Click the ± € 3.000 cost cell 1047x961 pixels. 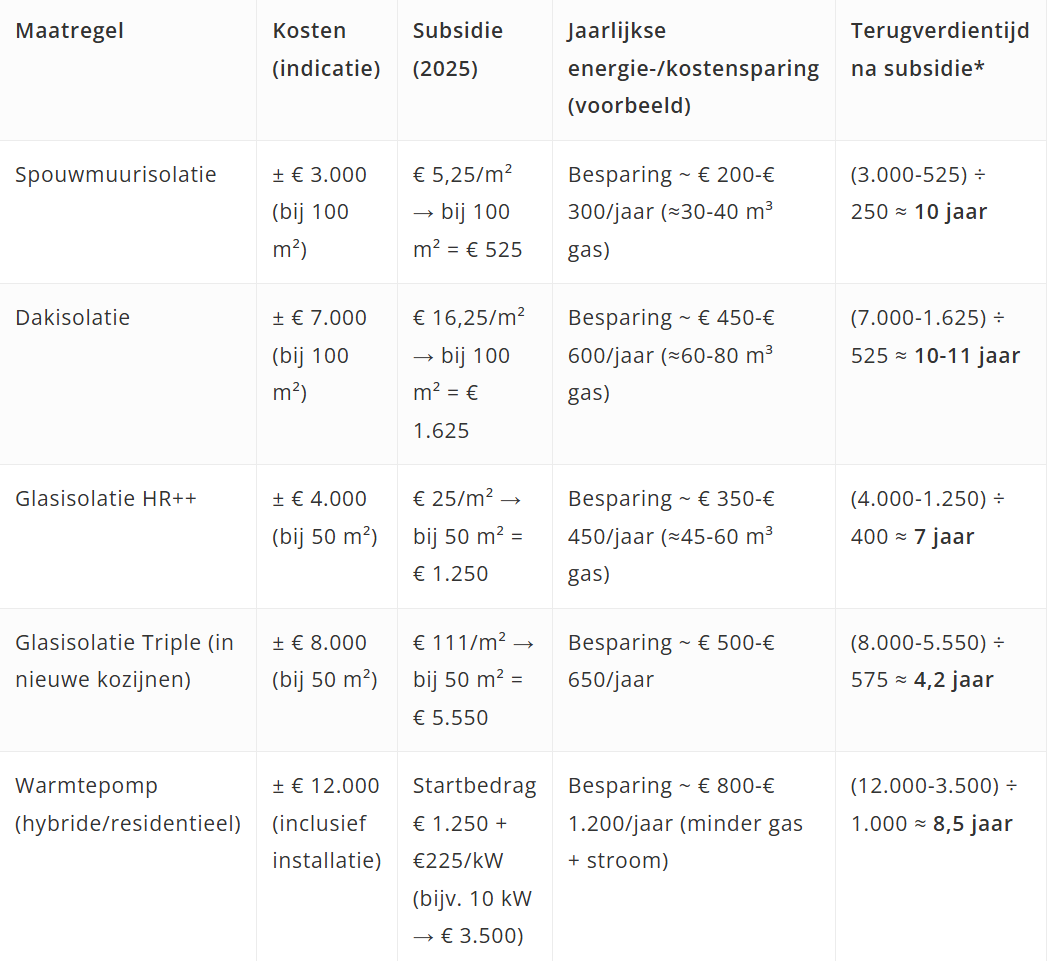tap(320, 212)
